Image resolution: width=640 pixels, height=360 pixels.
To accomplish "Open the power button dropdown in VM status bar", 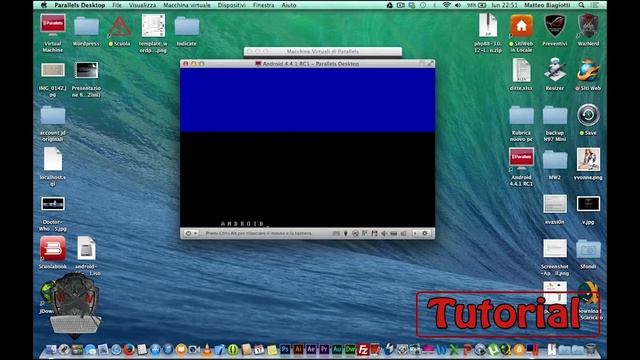I will (x=191, y=233).
